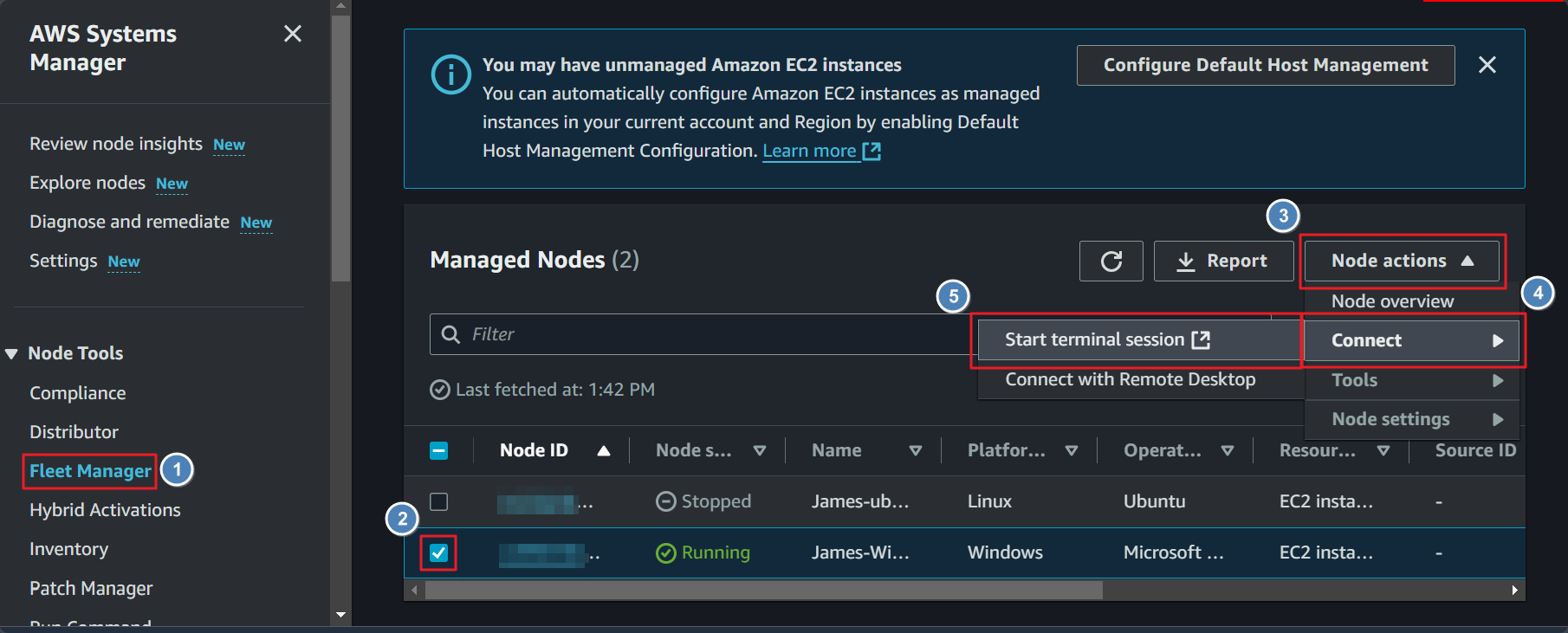This screenshot has width=1568, height=633.
Task: Click the Source ID column header
Action: [x=1475, y=450]
